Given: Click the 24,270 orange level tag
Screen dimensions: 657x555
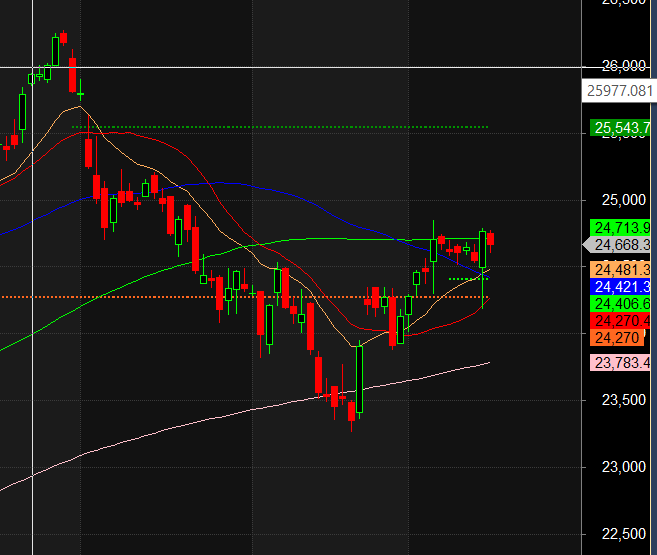Looking at the screenshot, I should tap(617, 338).
